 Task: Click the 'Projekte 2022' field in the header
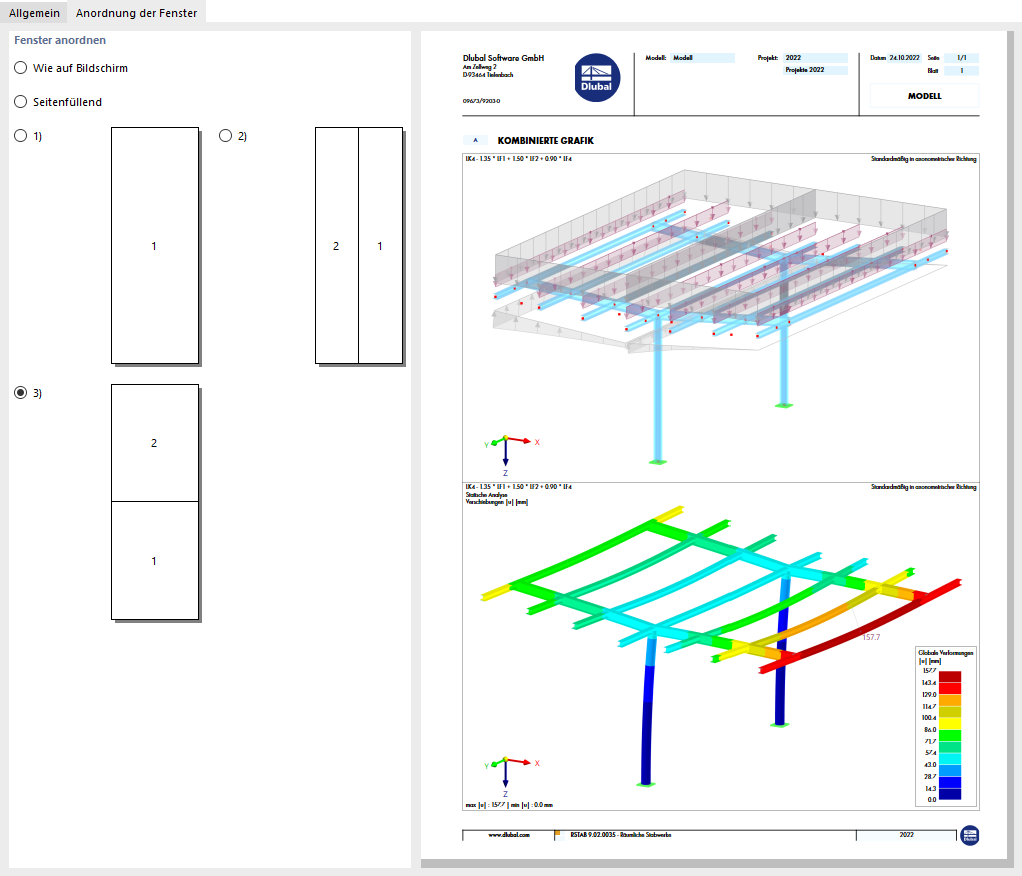[x=815, y=70]
